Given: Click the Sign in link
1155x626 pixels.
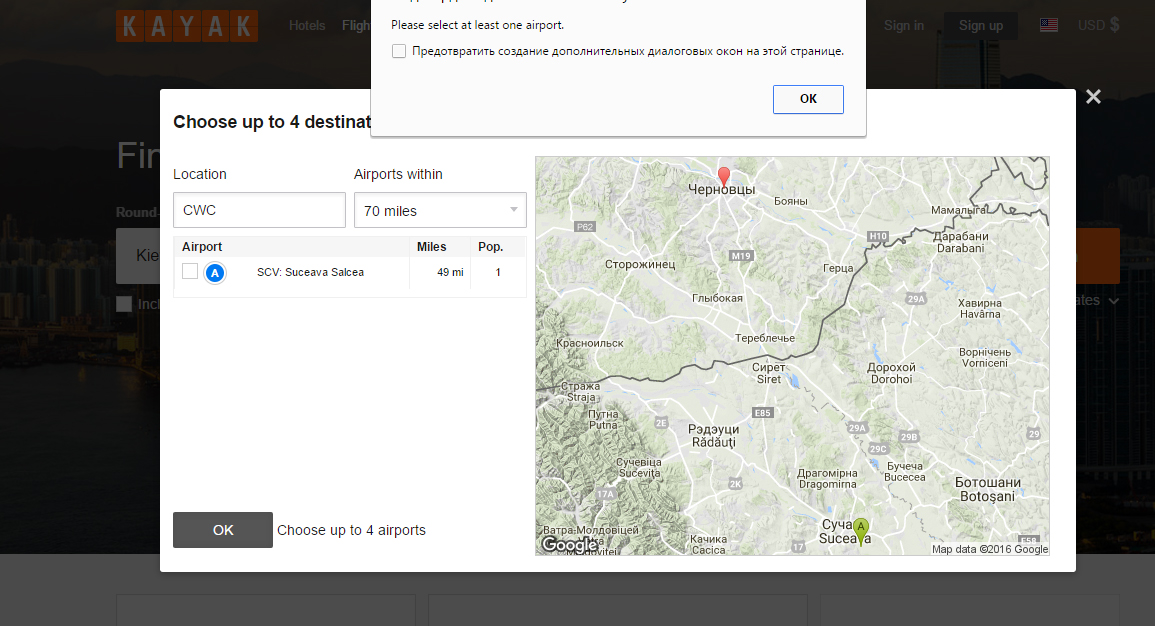Looking at the screenshot, I should coord(904,26).
